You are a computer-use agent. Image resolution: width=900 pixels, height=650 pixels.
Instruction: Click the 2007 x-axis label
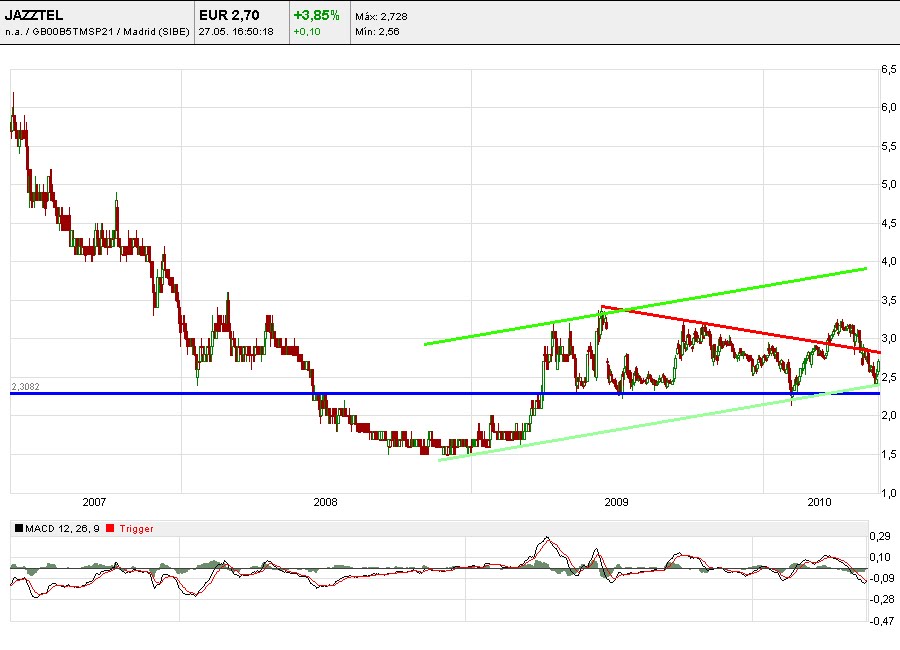coord(94,502)
